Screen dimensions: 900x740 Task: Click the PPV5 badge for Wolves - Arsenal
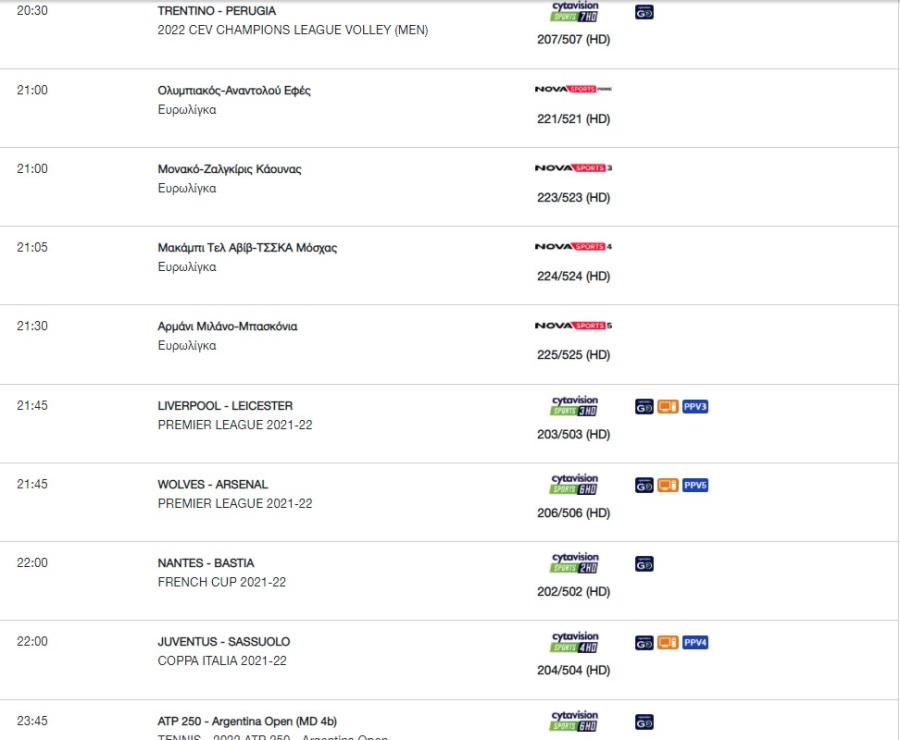pos(695,485)
